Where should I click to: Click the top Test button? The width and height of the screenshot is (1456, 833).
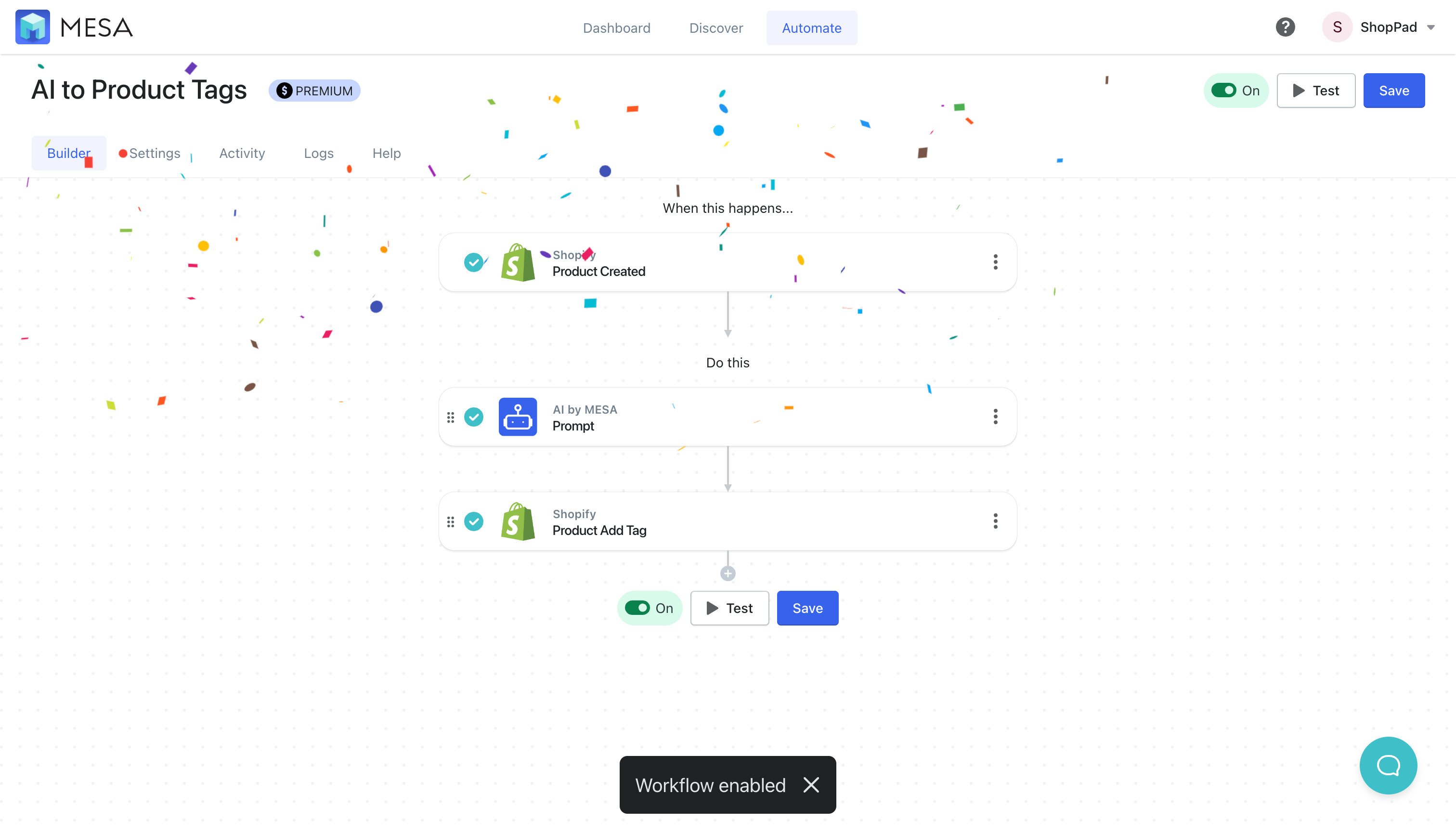1316,91
